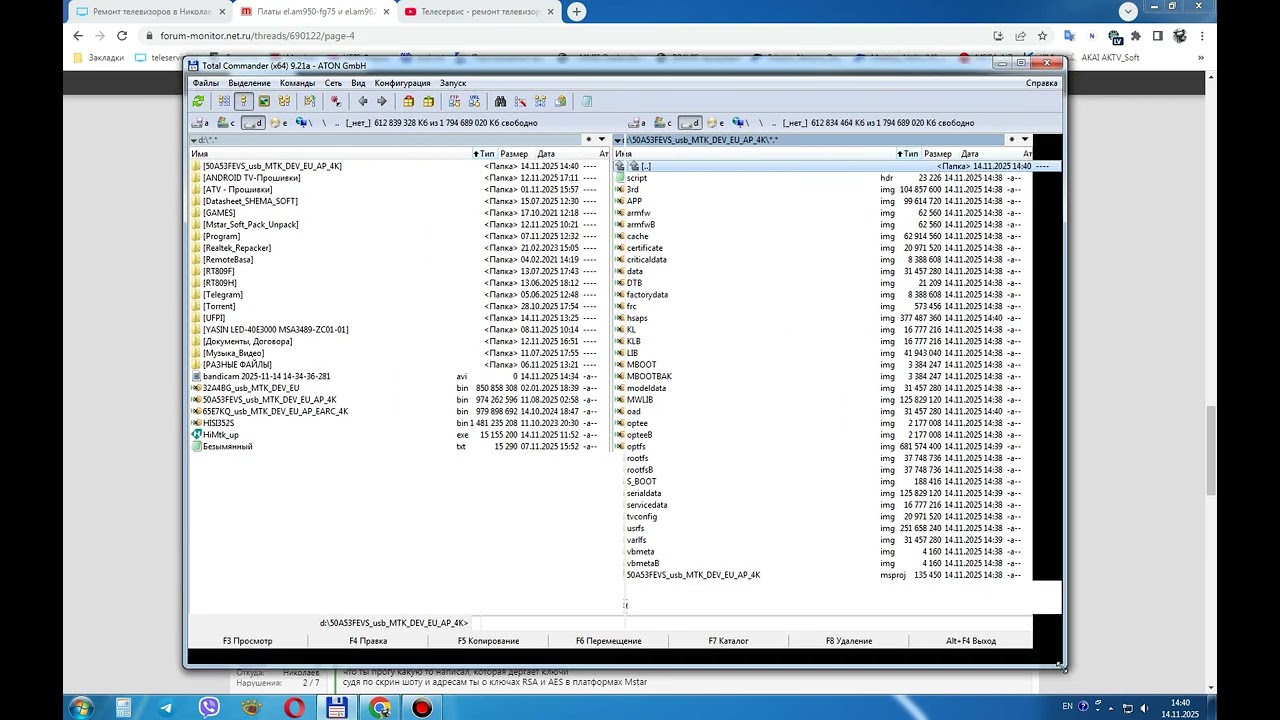
Task: Open the left panel directory history dropdown
Action: pyautogui.click(x=601, y=140)
